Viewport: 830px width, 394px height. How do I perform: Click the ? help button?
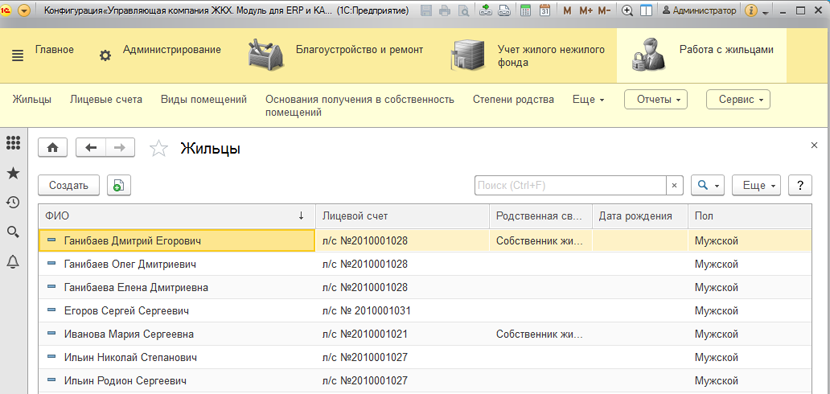pyautogui.click(x=800, y=185)
